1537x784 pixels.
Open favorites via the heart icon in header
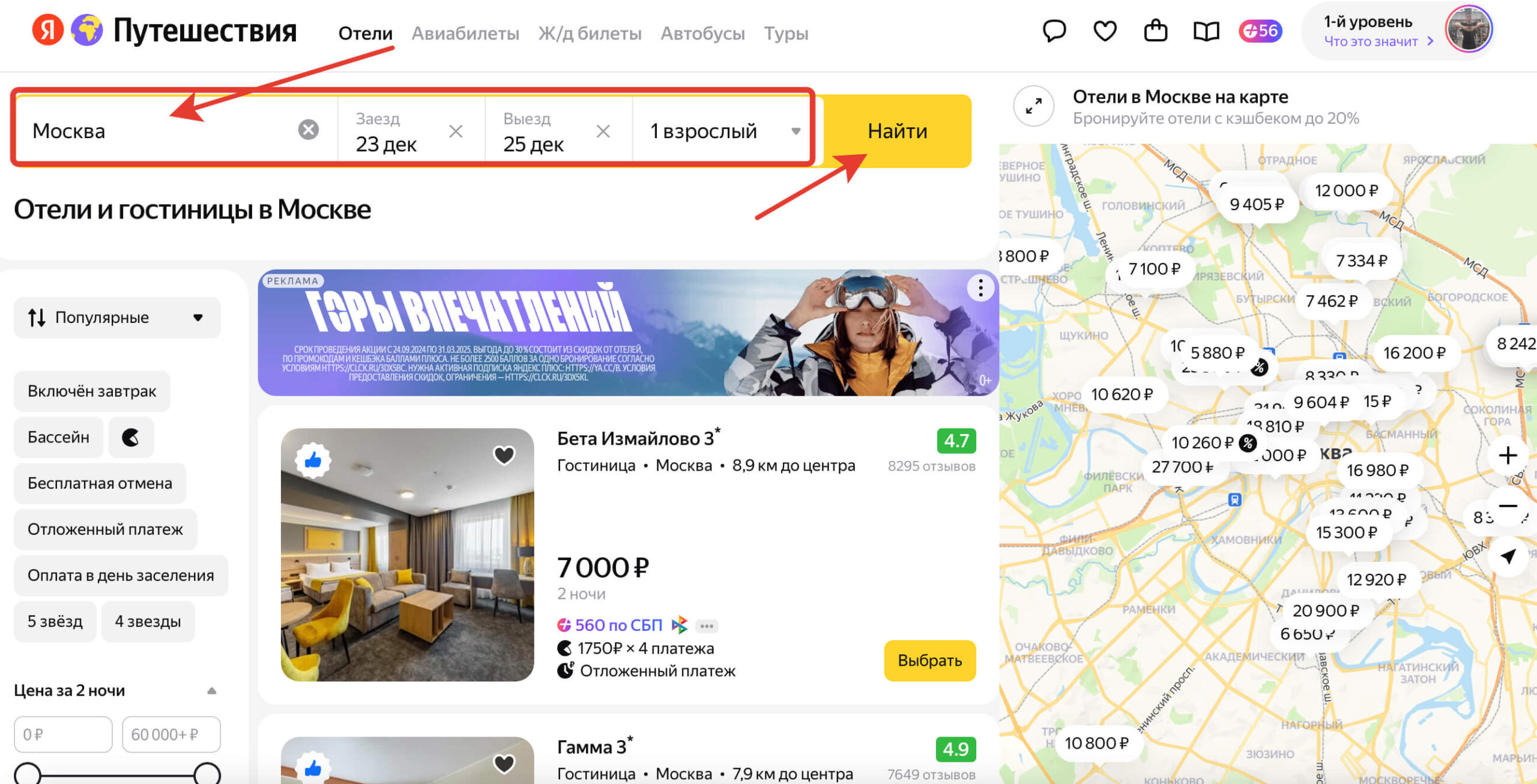coord(1105,31)
